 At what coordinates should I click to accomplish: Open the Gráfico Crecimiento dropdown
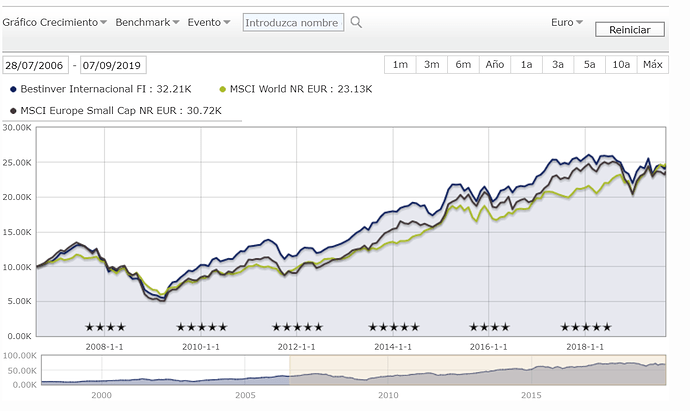pyautogui.click(x=55, y=22)
